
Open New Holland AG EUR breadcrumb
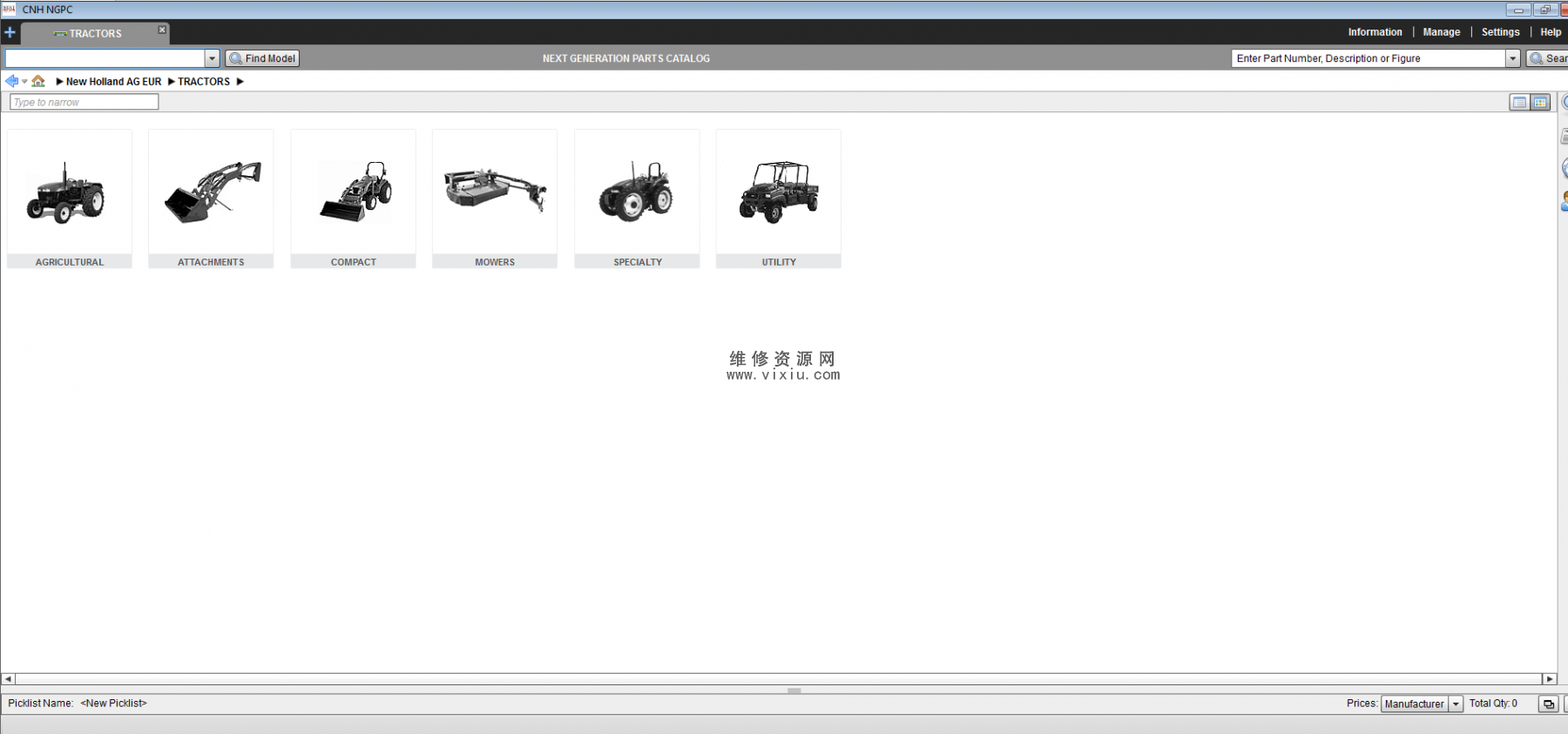[x=113, y=82]
